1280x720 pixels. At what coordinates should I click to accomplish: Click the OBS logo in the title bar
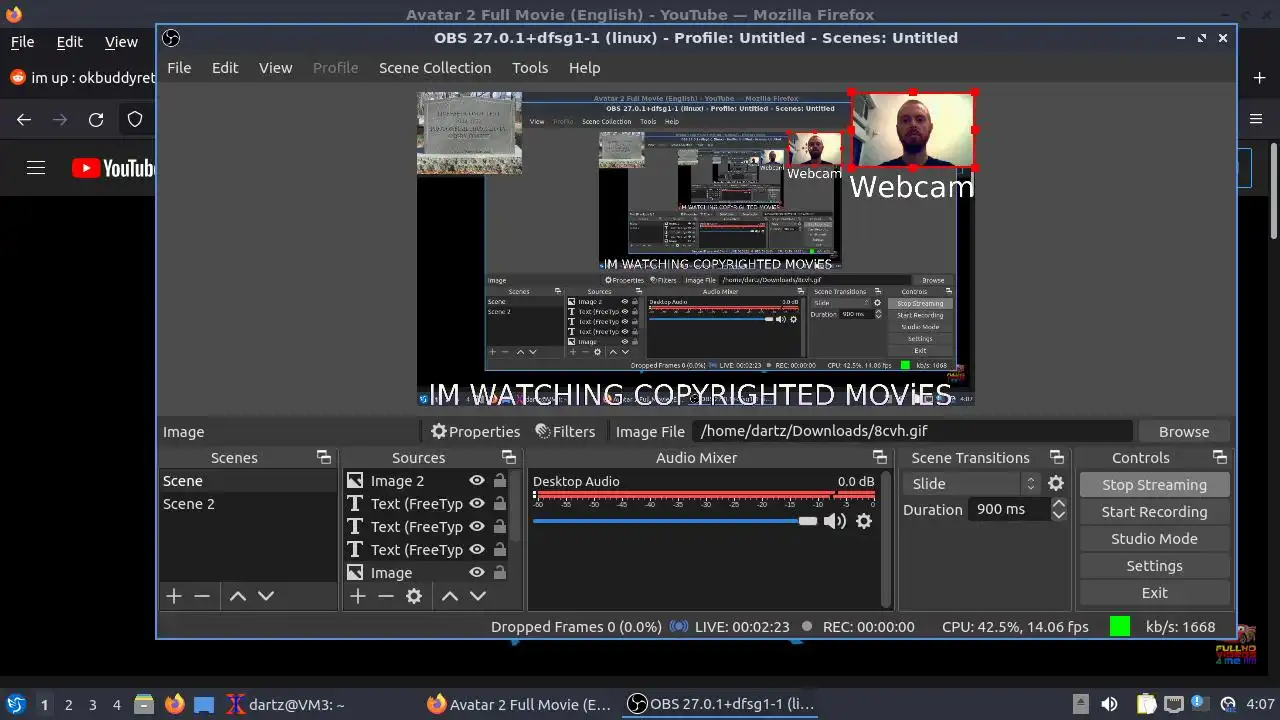pyautogui.click(x=171, y=38)
